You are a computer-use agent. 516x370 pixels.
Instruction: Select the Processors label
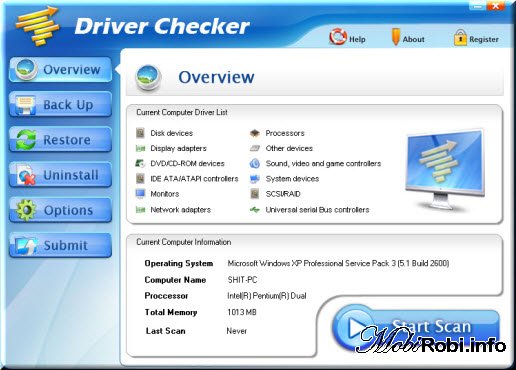(x=285, y=133)
